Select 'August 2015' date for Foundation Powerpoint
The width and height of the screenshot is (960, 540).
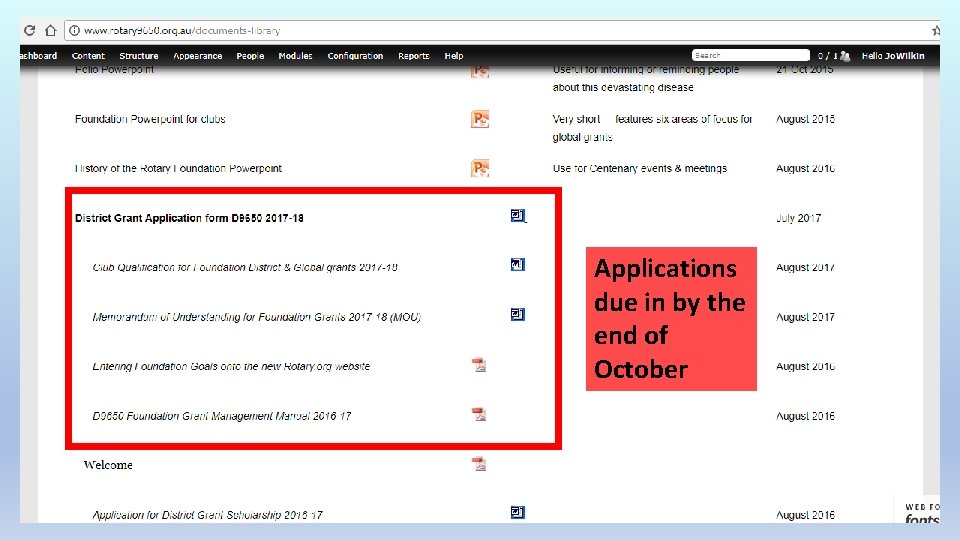pos(805,119)
